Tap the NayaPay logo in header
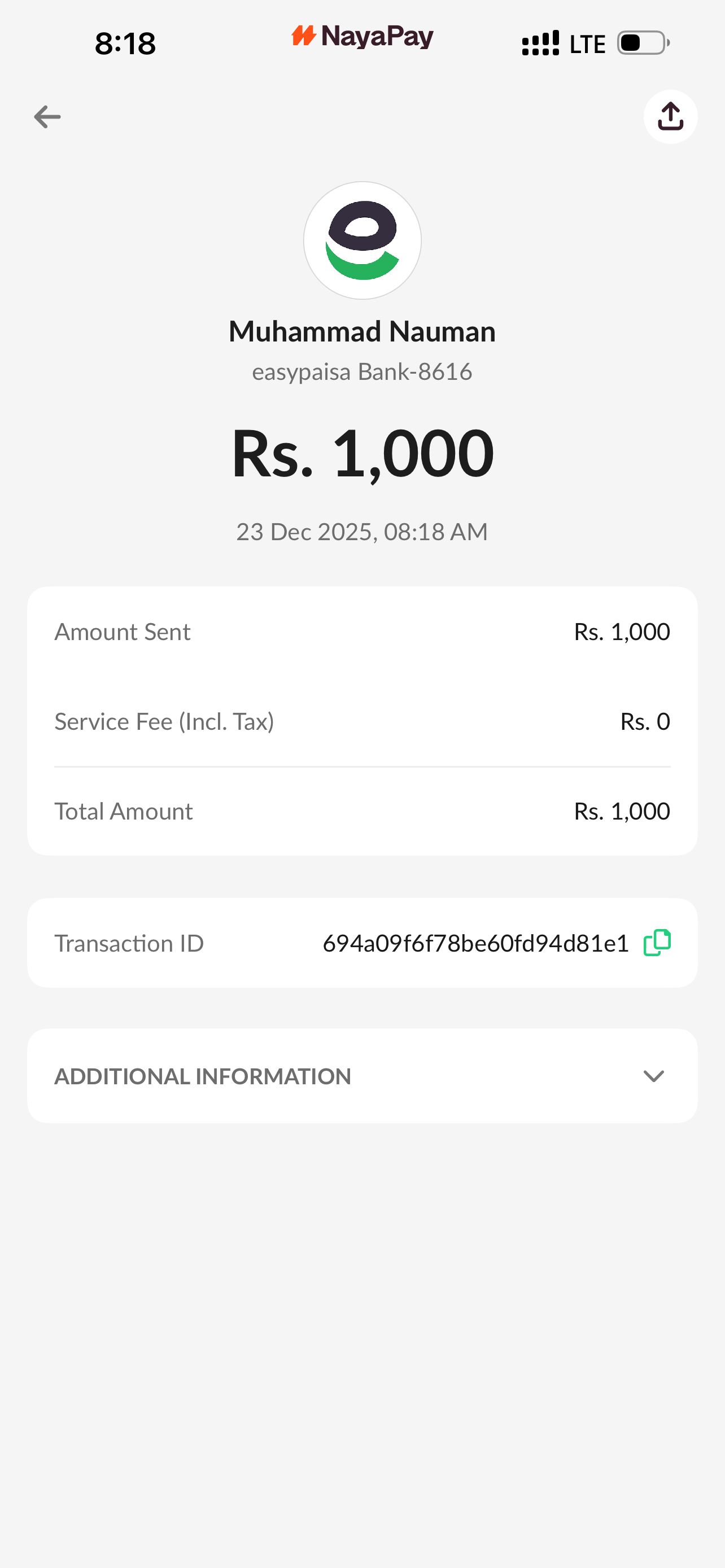This screenshot has height=1568, width=725. tap(362, 37)
